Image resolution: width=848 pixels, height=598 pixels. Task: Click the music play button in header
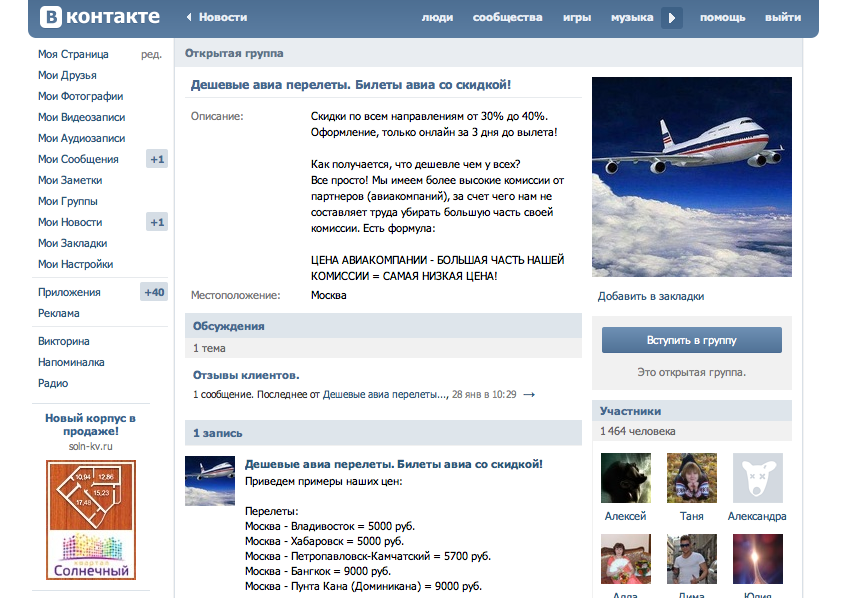(672, 18)
